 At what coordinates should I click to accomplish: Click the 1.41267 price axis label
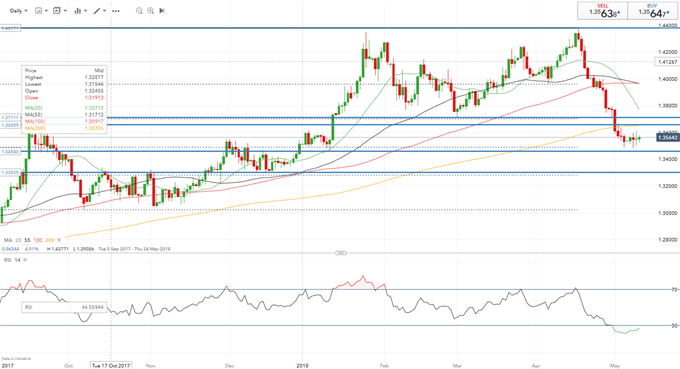click(x=667, y=62)
